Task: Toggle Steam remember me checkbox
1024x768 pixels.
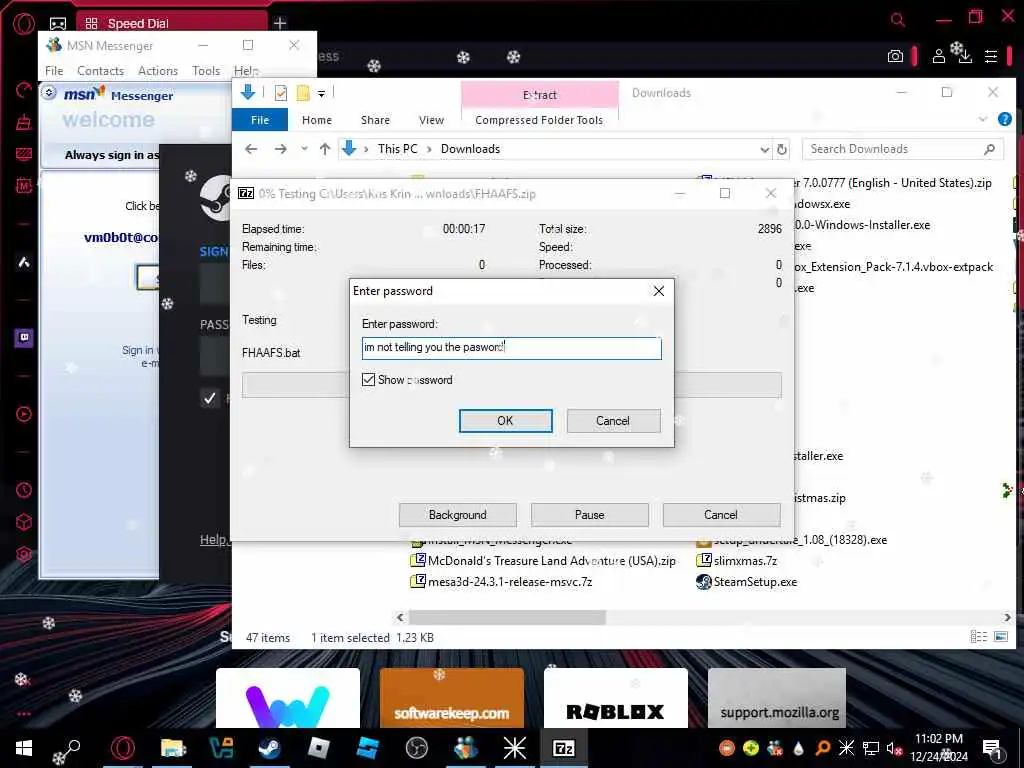Action: click(x=210, y=398)
